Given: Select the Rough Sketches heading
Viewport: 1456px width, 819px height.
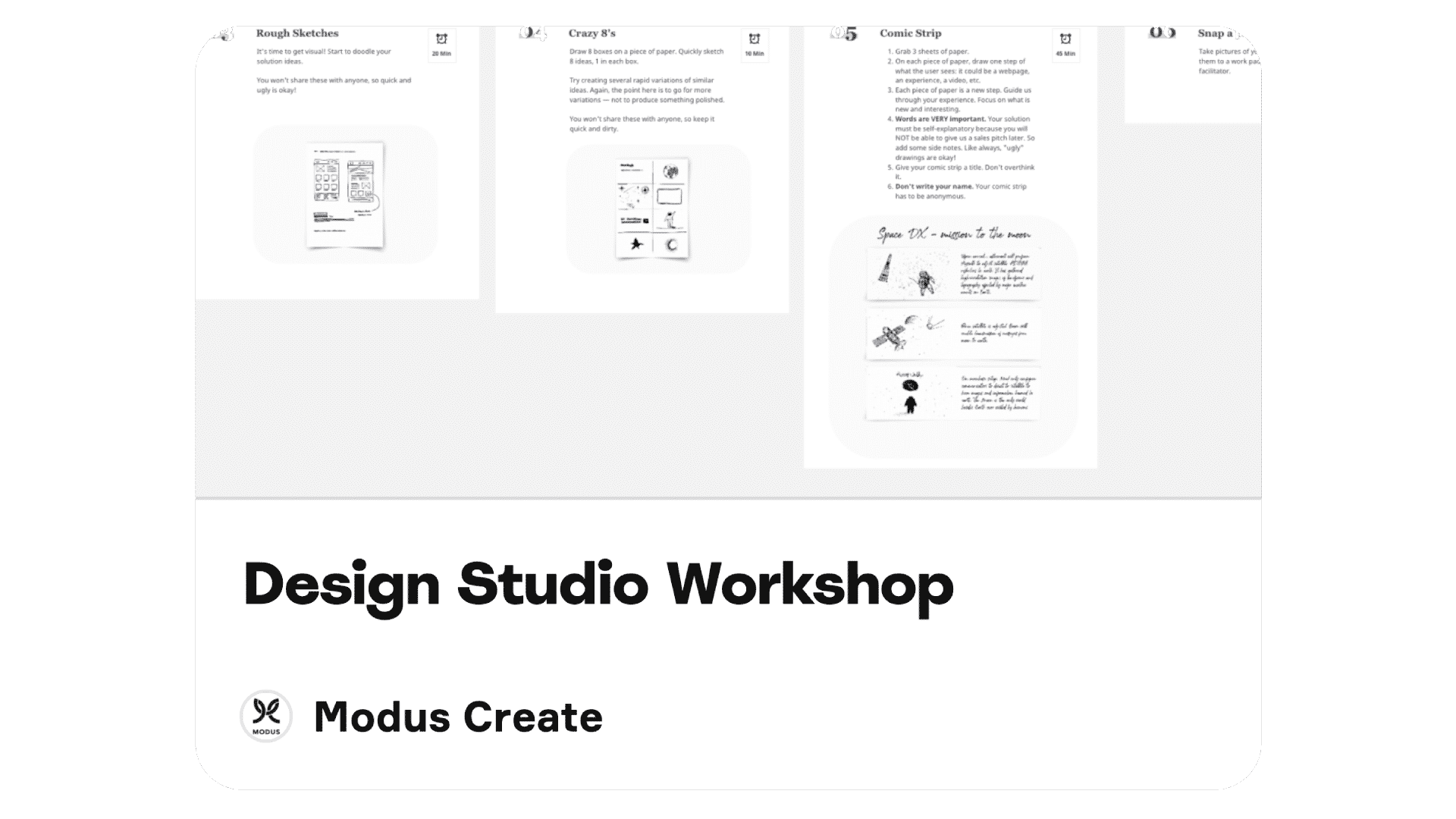Looking at the screenshot, I should click(x=297, y=33).
